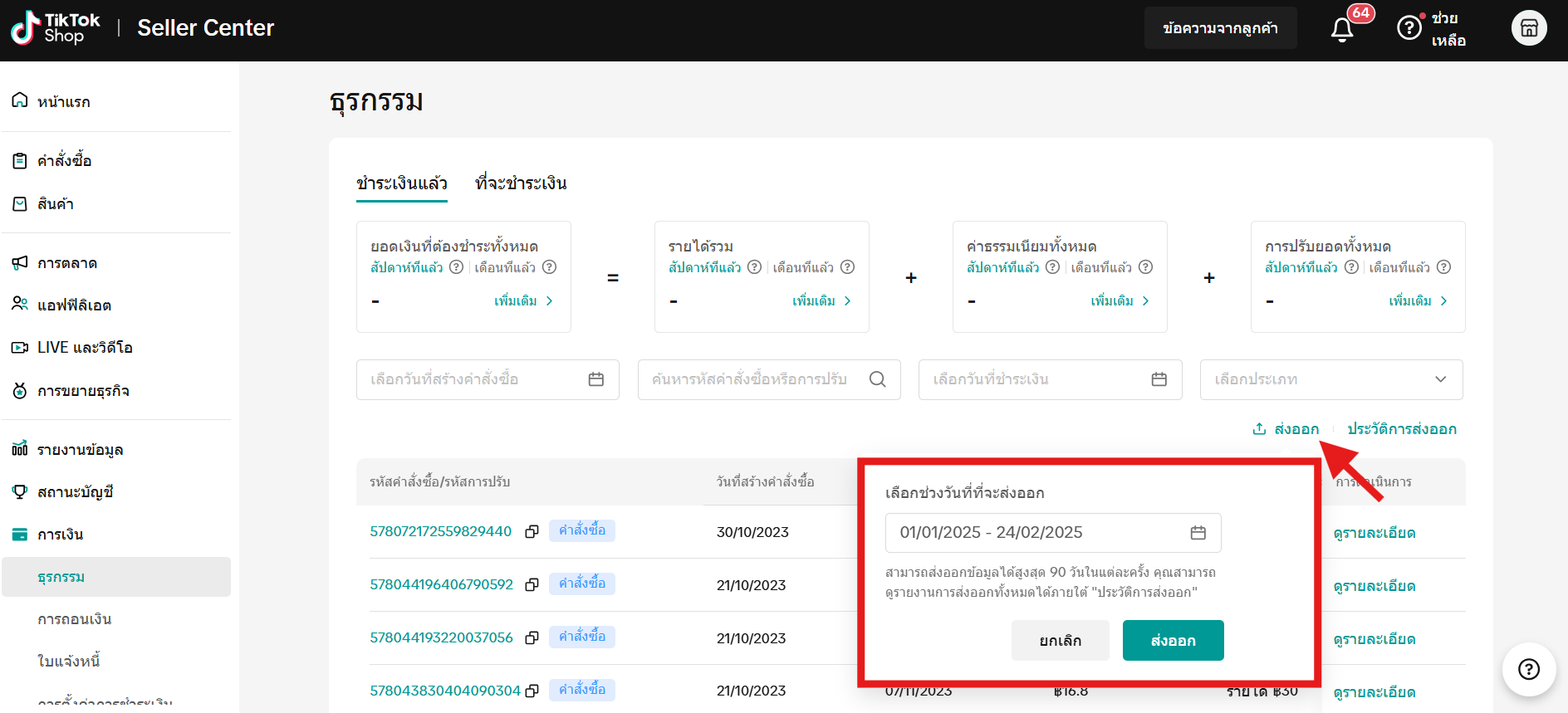Screen dimensions: 1568x713
Task: Click the green ส่งออก confirm button
Action: coord(1173,641)
